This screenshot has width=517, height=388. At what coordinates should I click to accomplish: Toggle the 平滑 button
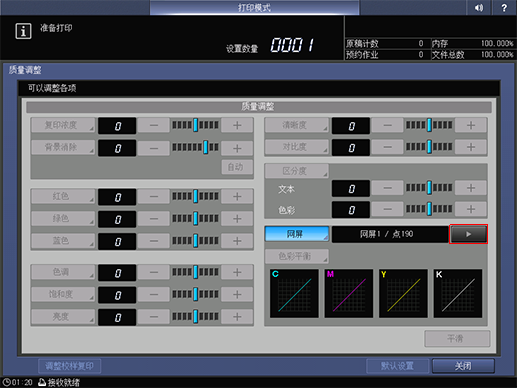(x=457, y=339)
